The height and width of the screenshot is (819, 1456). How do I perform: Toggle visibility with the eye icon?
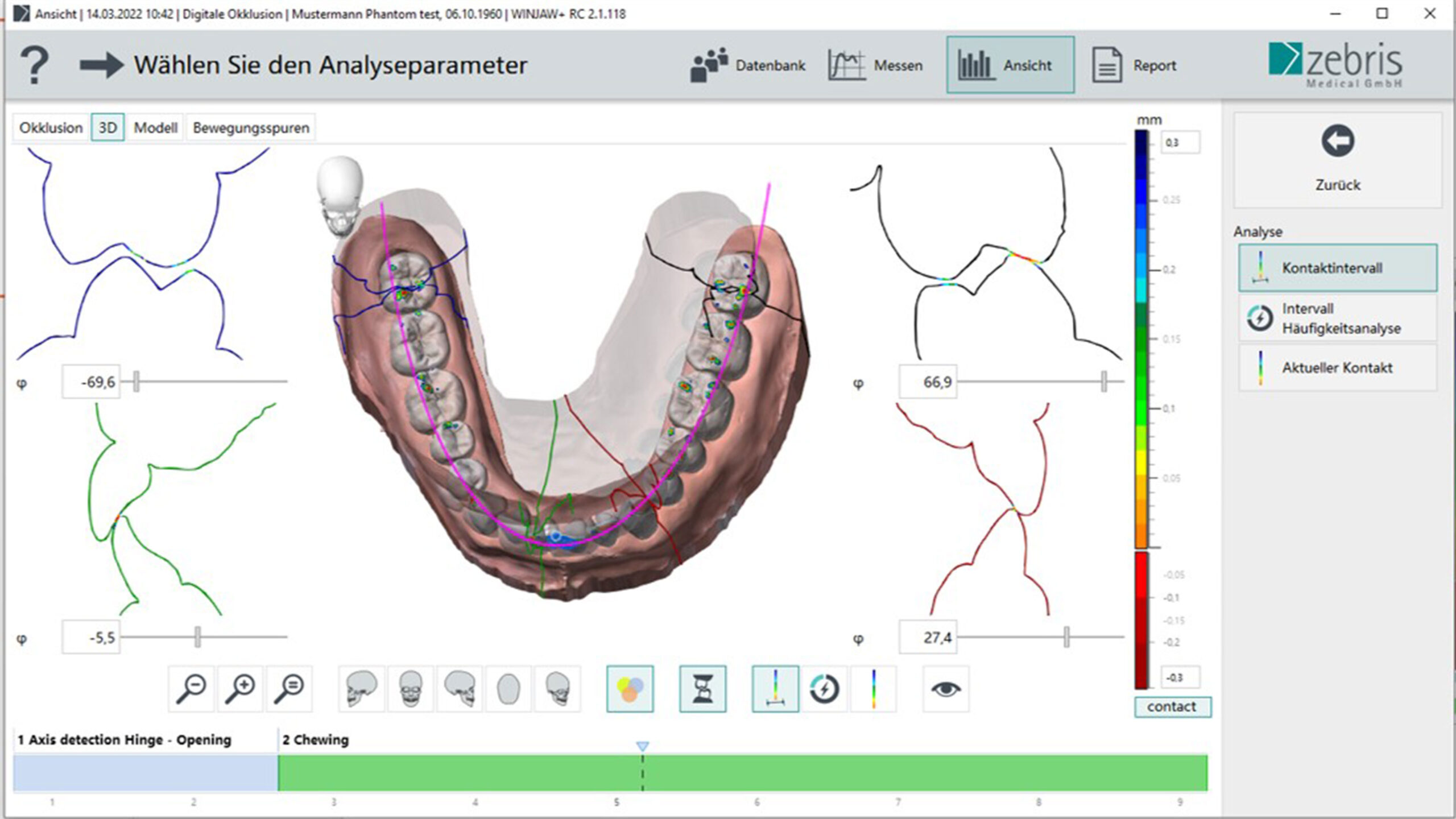[945, 689]
